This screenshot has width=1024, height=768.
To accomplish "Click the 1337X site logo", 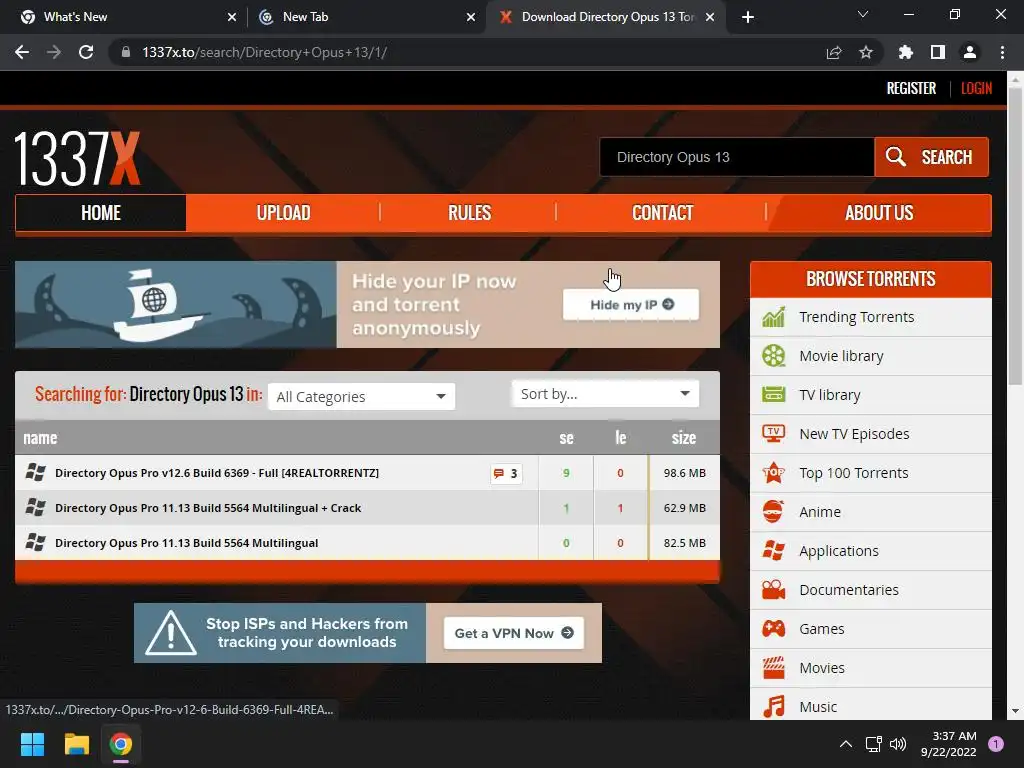I will (77, 159).
